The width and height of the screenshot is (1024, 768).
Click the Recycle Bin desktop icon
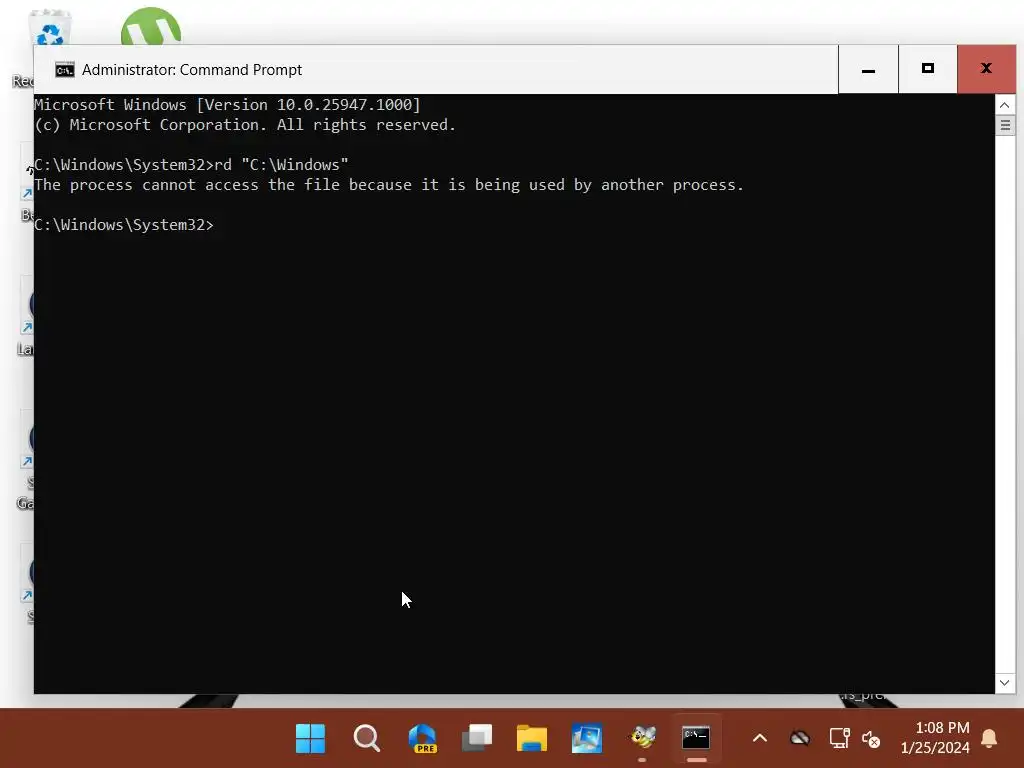pos(50,29)
